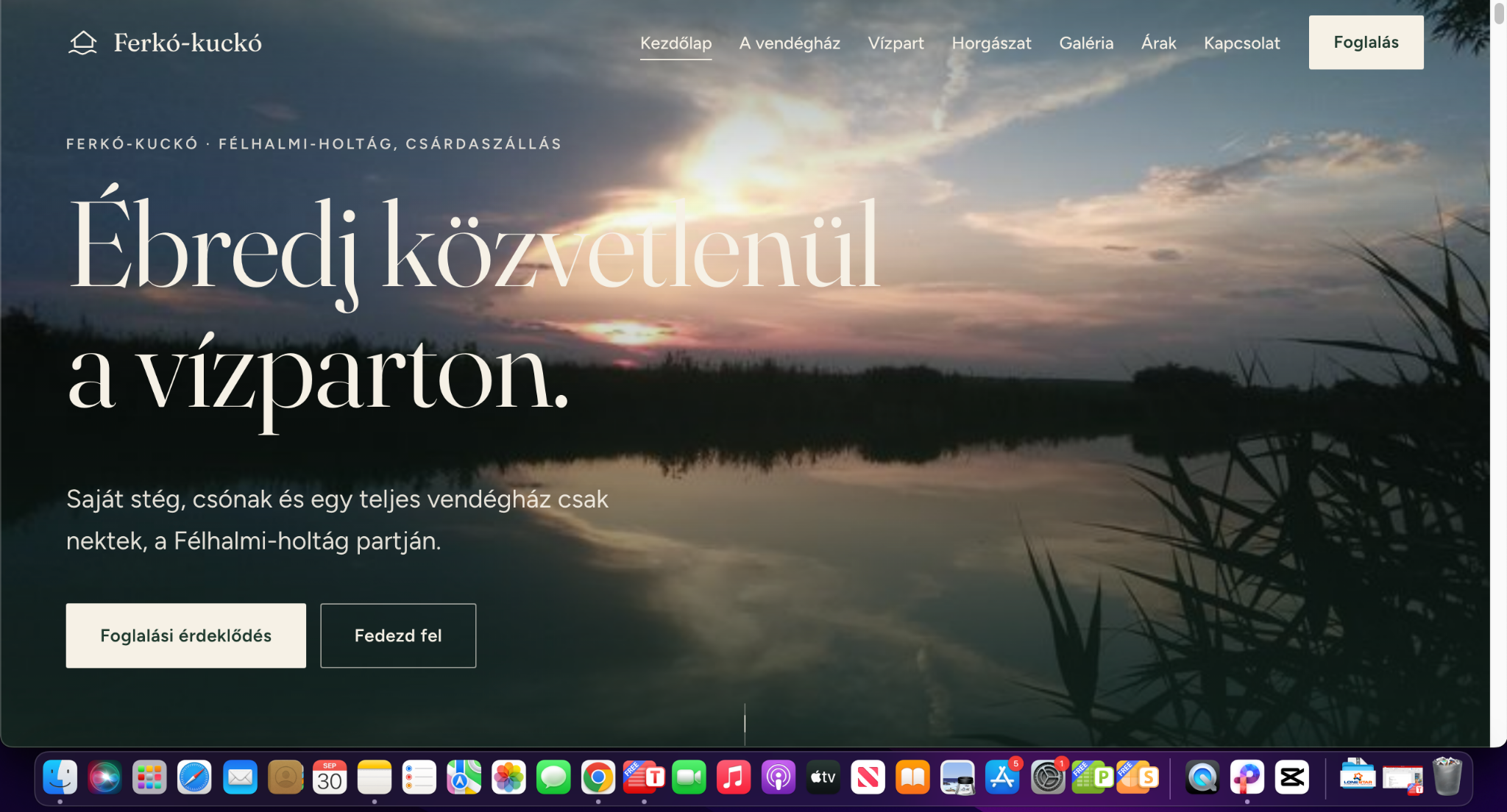Open Messages from the Dock

[x=553, y=777]
